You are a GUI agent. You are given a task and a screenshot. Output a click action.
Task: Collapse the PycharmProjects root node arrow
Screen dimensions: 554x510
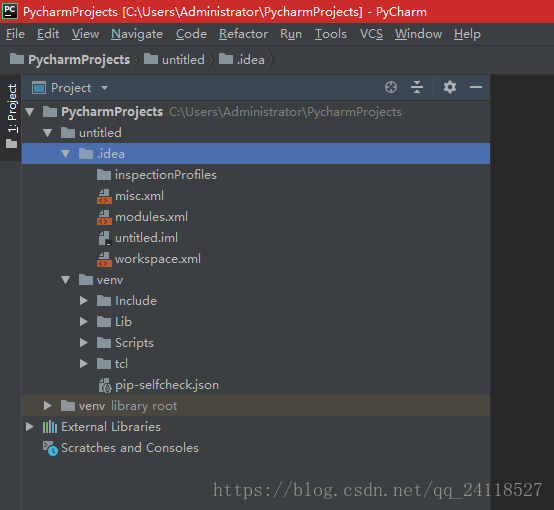click(x=30, y=112)
